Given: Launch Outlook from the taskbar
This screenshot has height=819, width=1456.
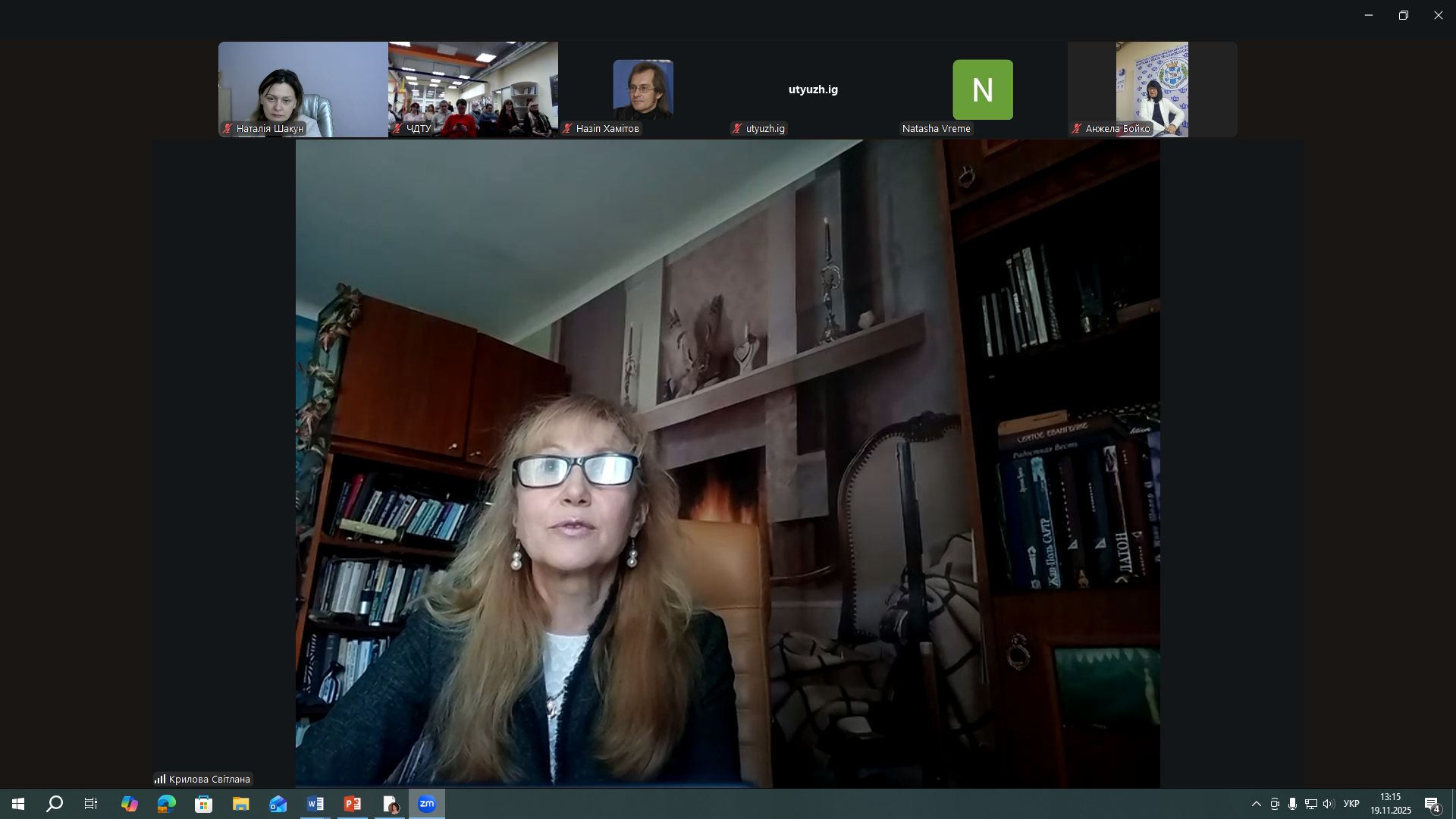Looking at the screenshot, I should tap(278, 804).
